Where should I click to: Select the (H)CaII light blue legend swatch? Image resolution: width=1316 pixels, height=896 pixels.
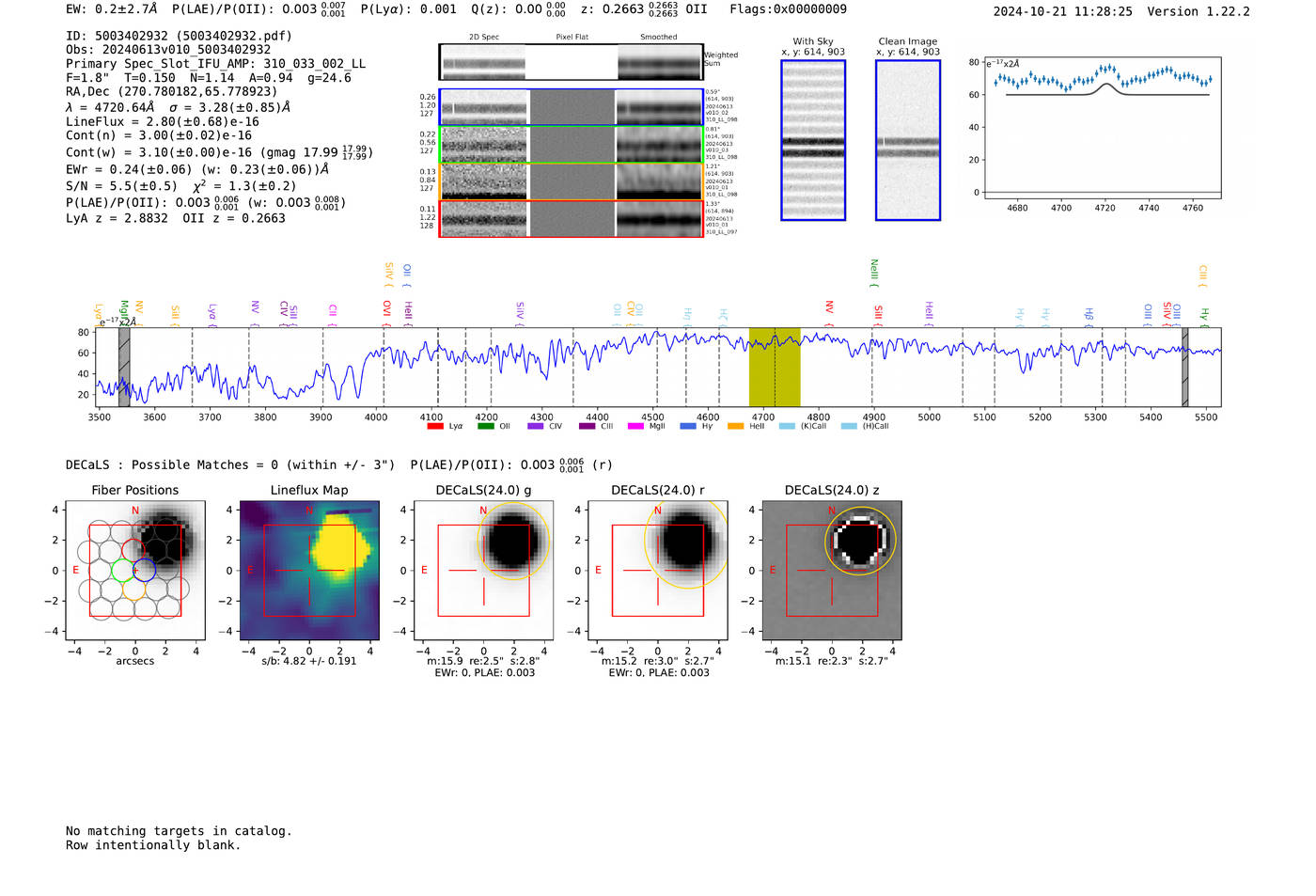click(x=849, y=426)
